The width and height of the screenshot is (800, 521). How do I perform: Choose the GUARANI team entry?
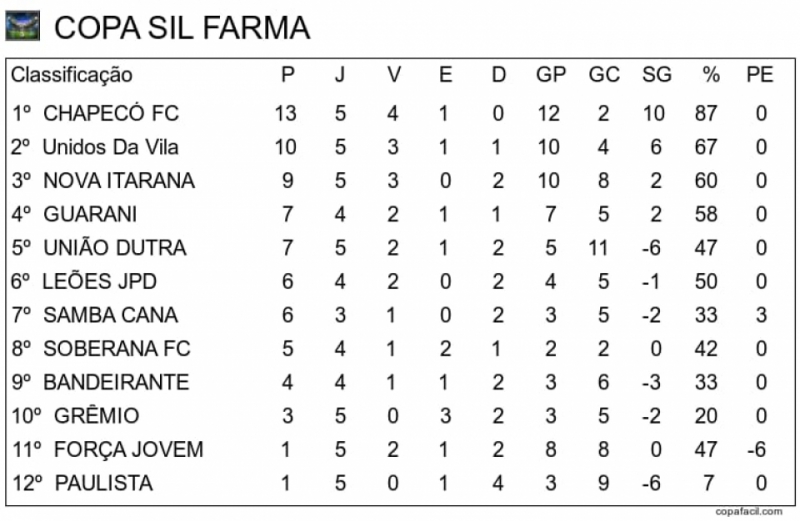[x=90, y=214]
